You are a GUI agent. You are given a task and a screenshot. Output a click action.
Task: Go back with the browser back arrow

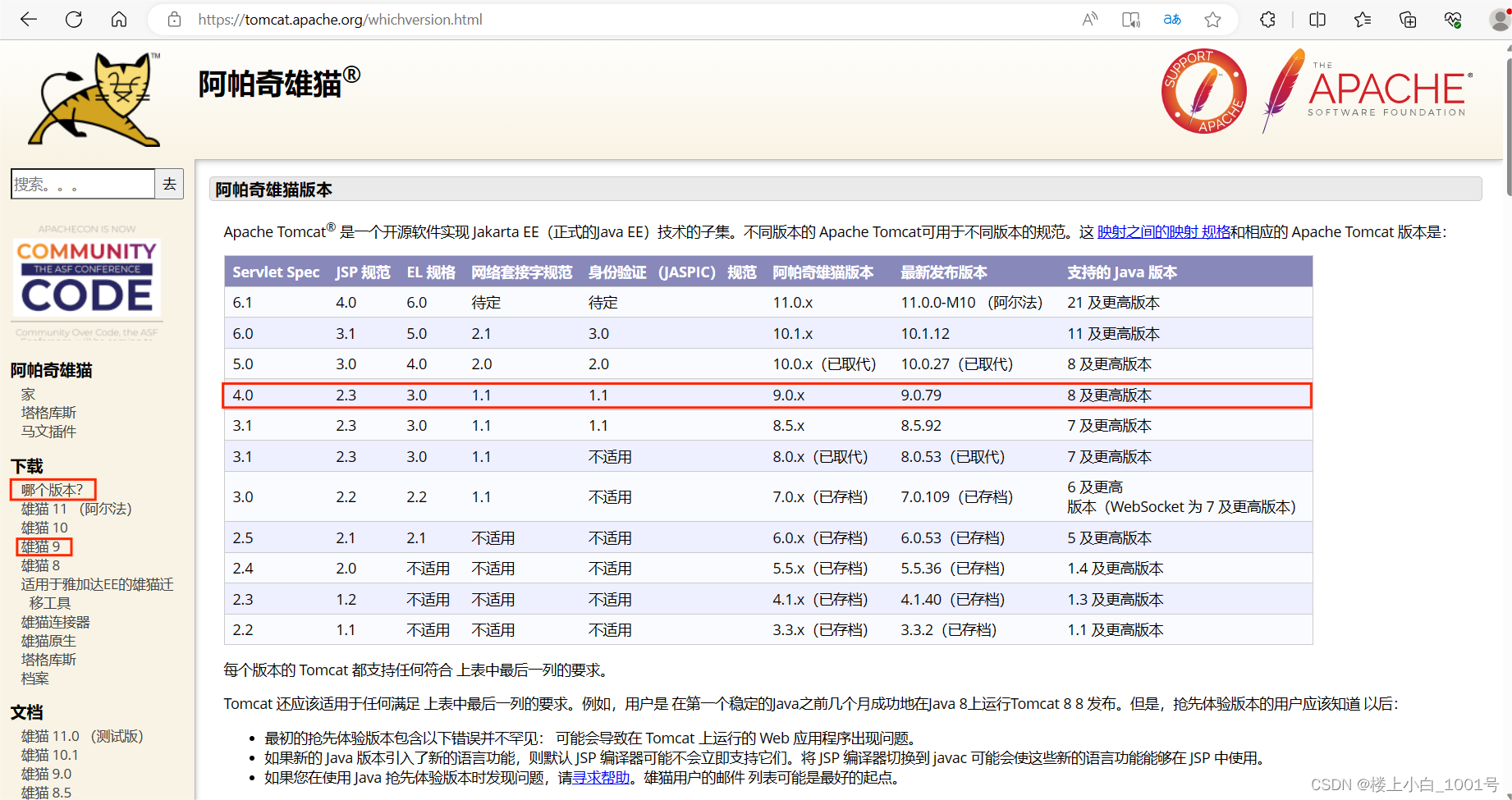click(29, 20)
